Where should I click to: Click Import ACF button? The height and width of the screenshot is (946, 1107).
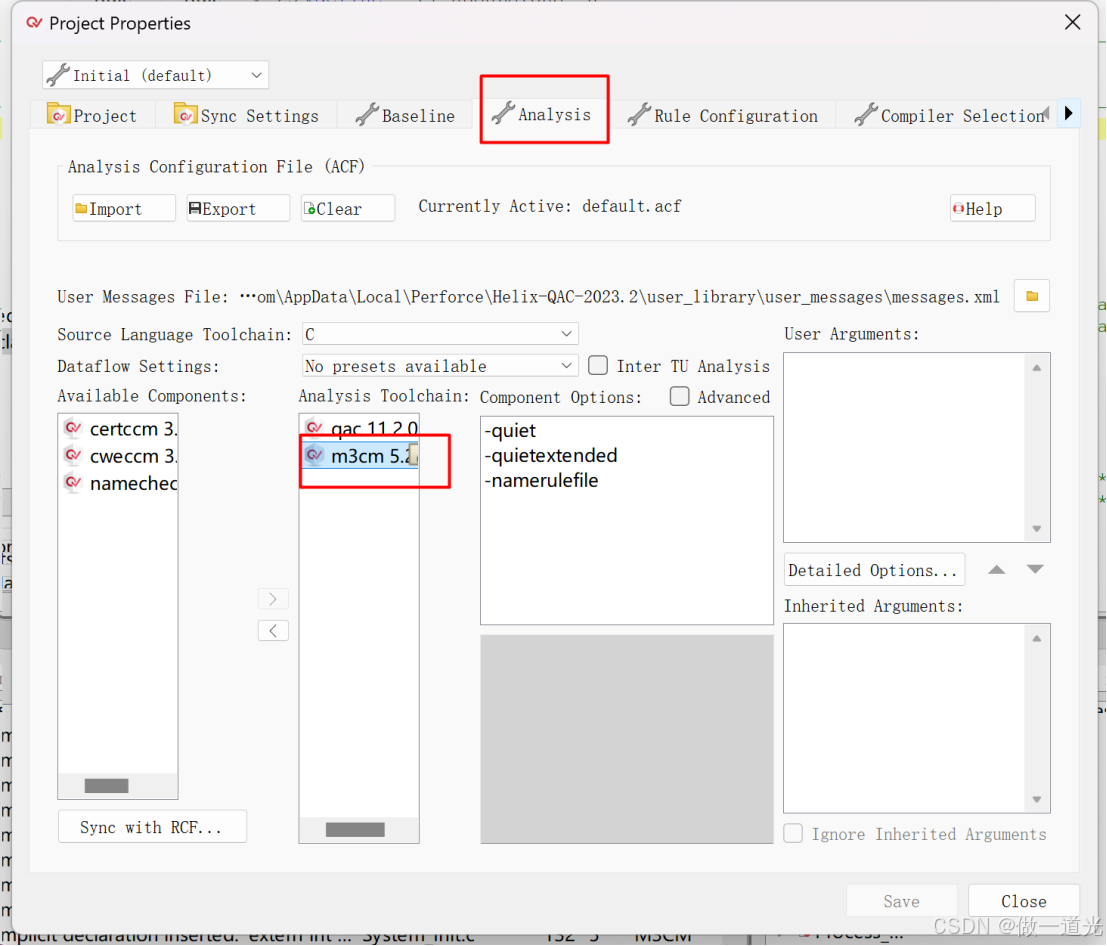(x=124, y=208)
